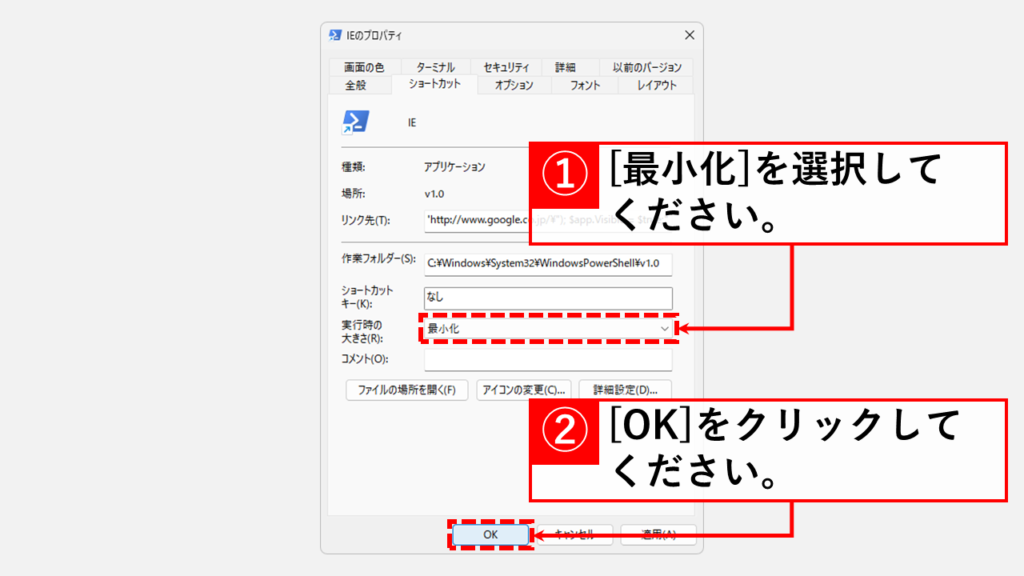The image size is (1024, 576).
Task: Click the title bar PowerShell icon
Action: click(x=335, y=35)
